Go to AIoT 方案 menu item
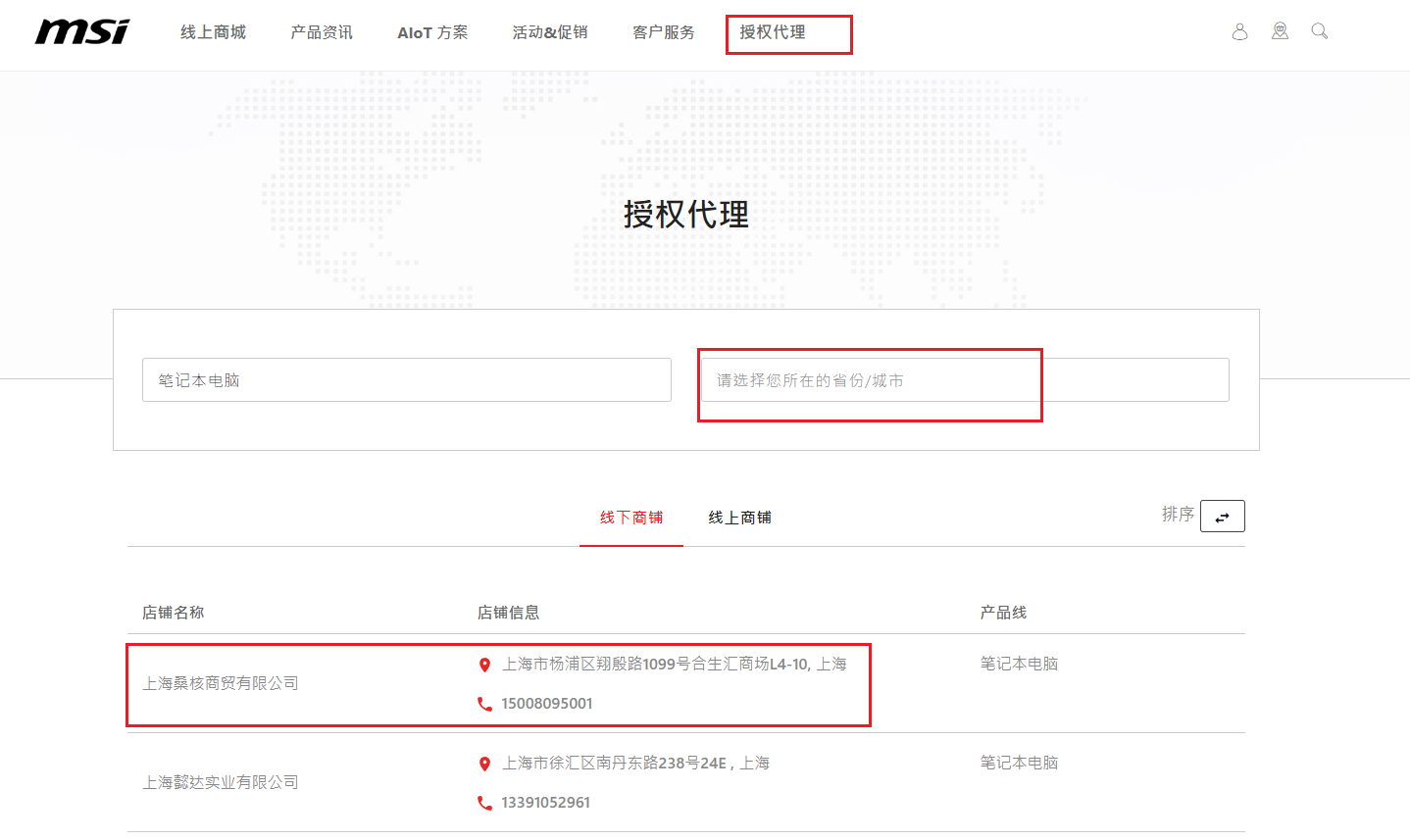1410x840 pixels. [432, 32]
